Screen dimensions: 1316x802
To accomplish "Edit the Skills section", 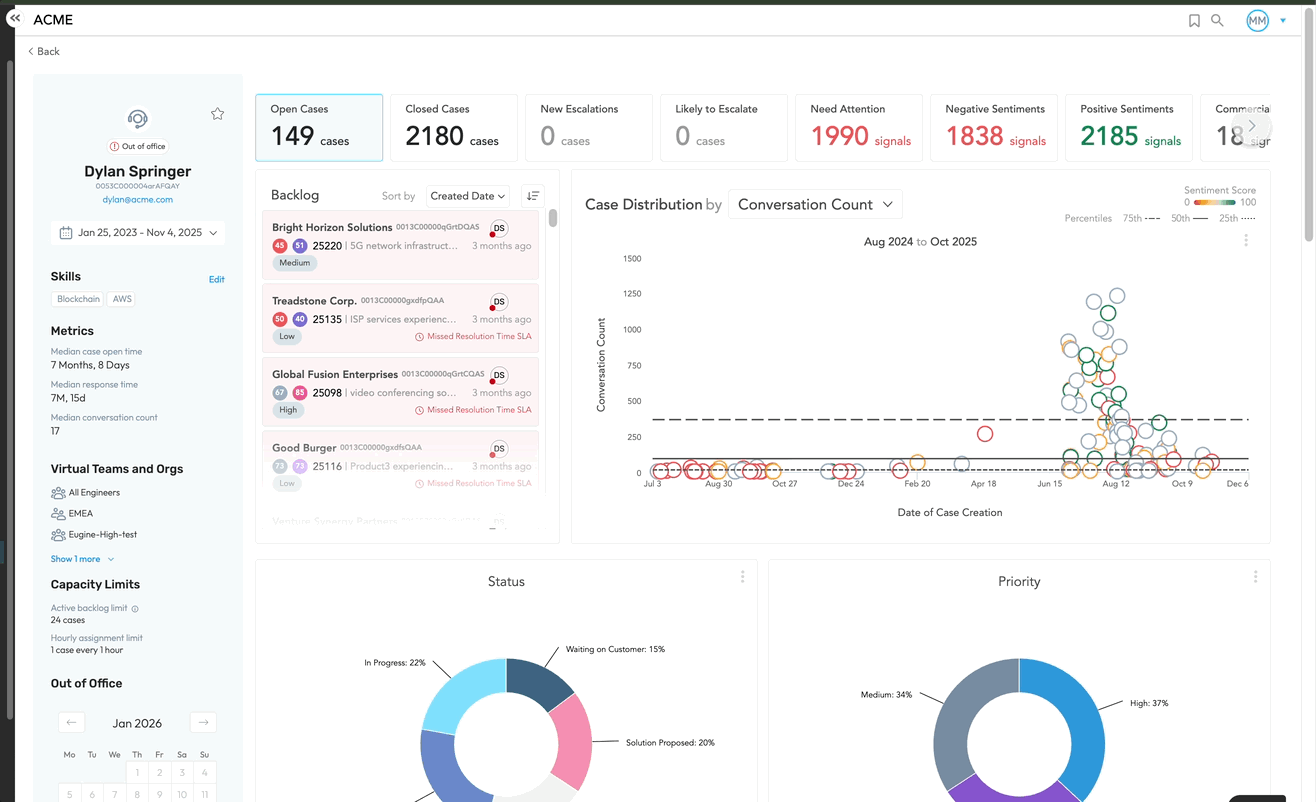I will pos(216,279).
